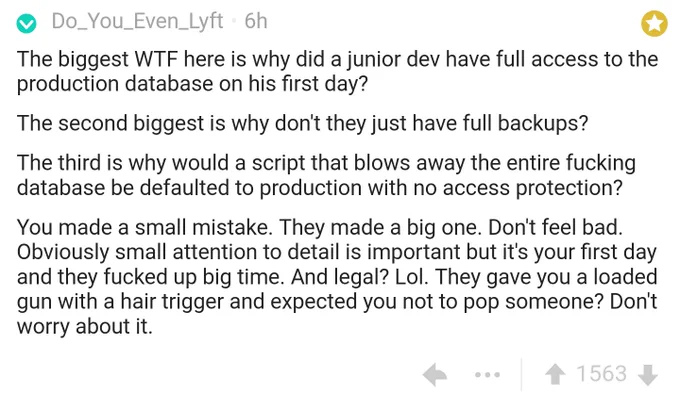680x394 pixels.
Task: Reply to the comment using the reply arrow
Action: (435, 374)
